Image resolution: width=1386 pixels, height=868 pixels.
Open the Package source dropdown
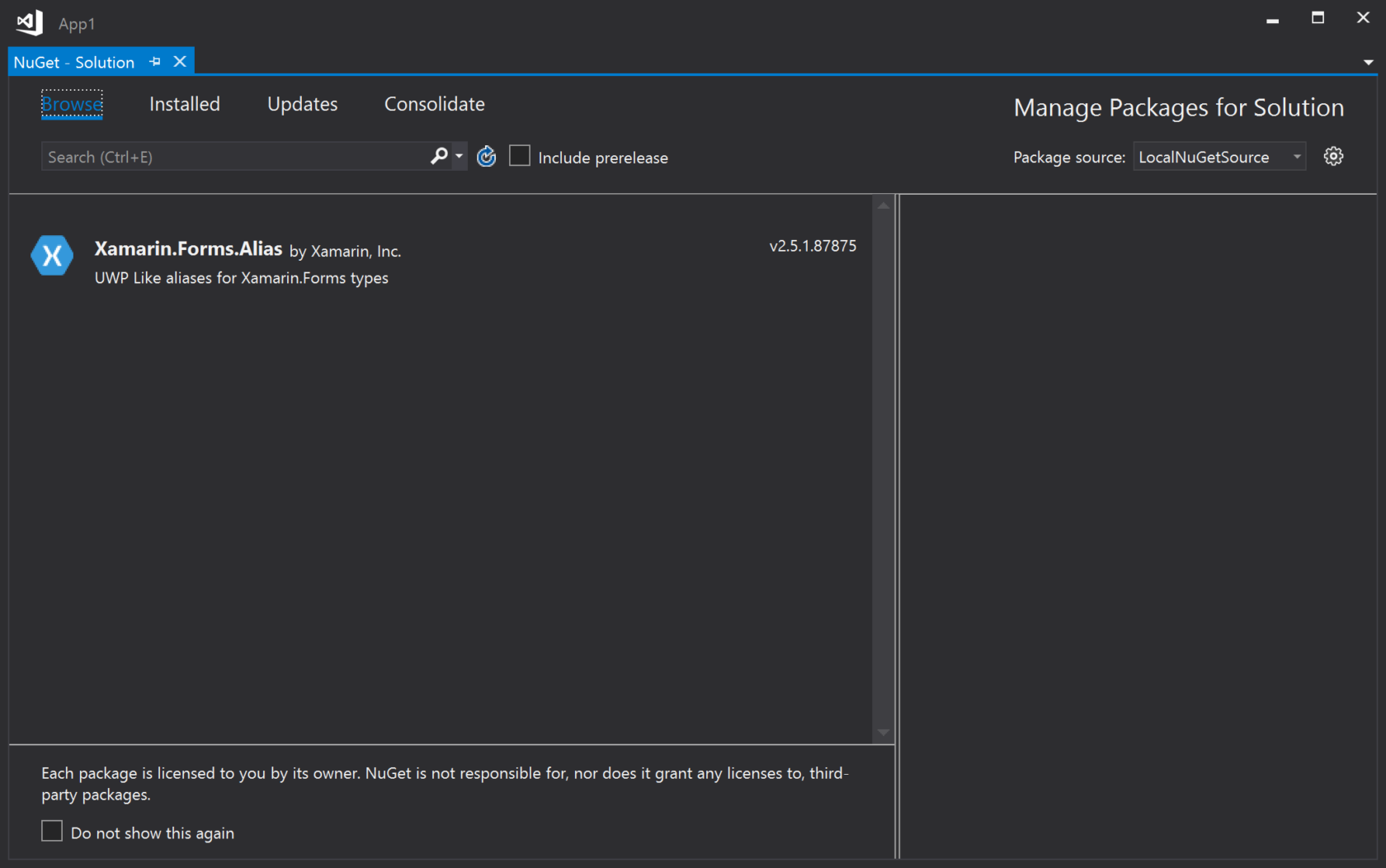click(x=1295, y=156)
